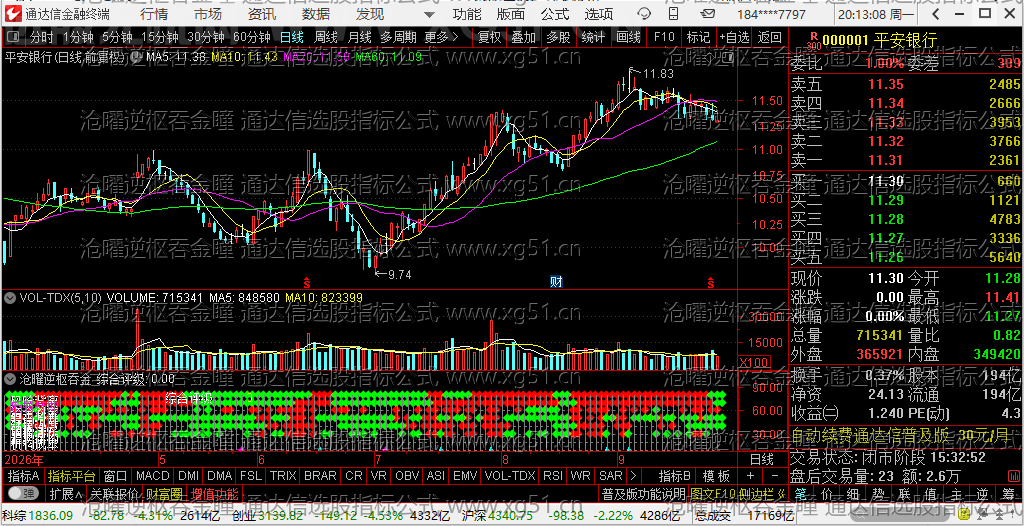Viewport: 1024px width, 526px height.
Task: Open the F10 company info
Action: tap(664, 37)
